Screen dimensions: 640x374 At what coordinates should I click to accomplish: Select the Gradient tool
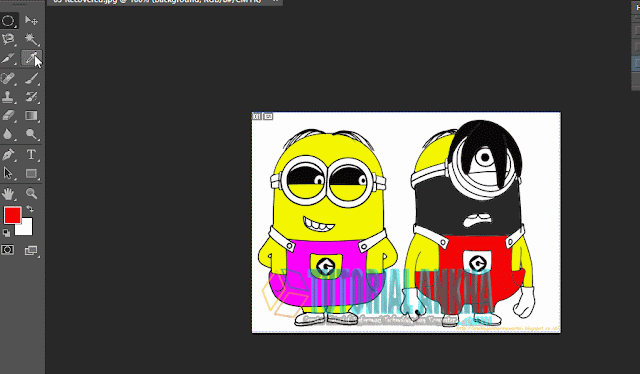coord(31,116)
